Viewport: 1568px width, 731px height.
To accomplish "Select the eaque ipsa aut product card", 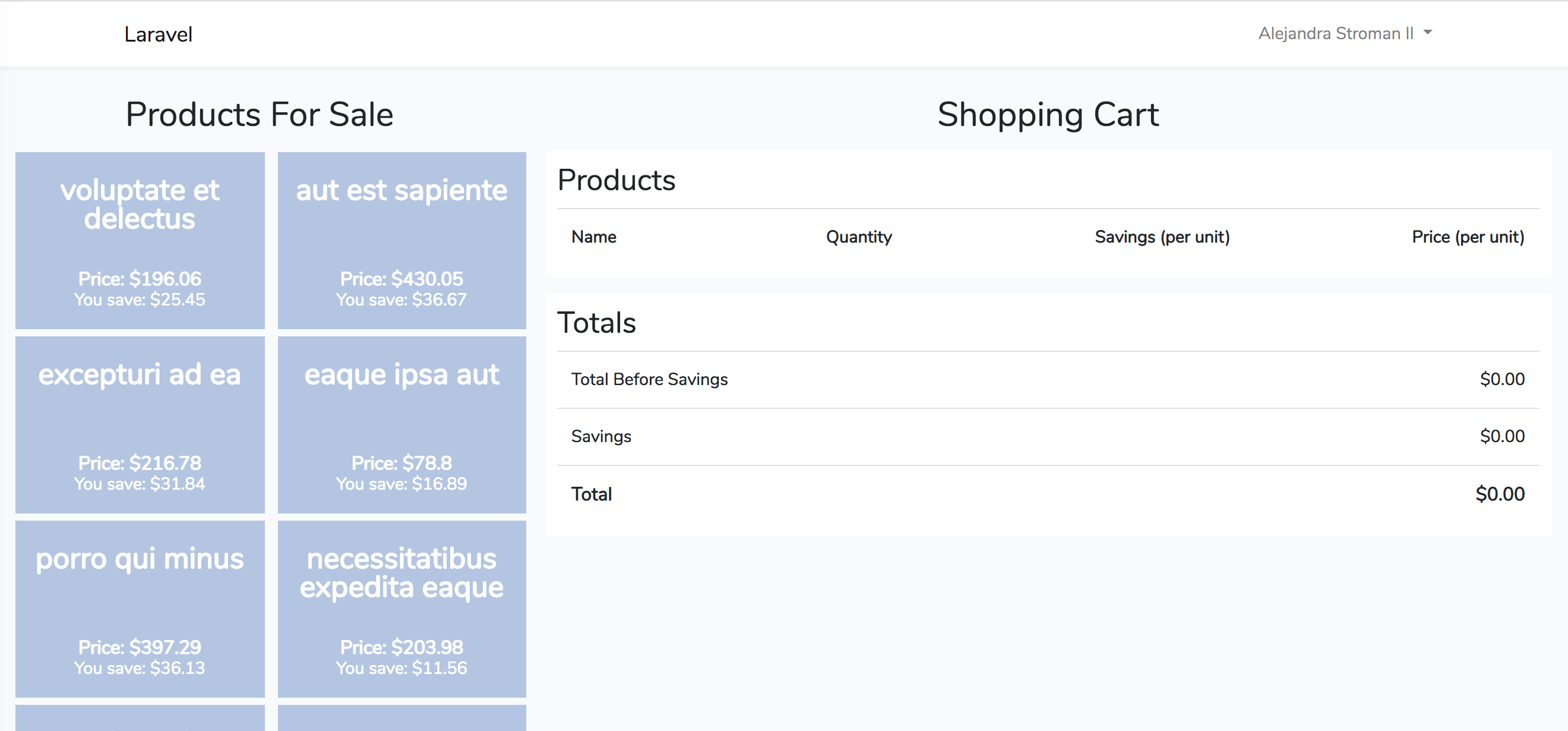I will pyautogui.click(x=402, y=424).
